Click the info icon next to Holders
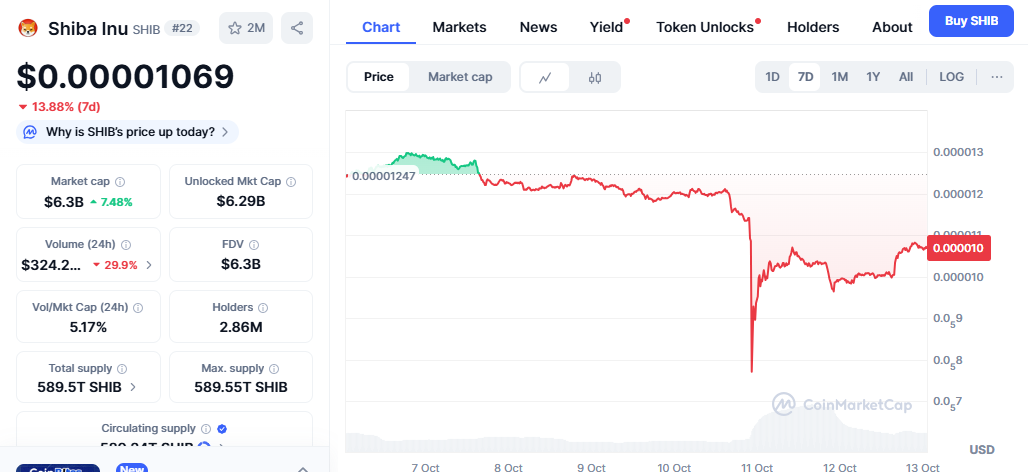 point(263,308)
